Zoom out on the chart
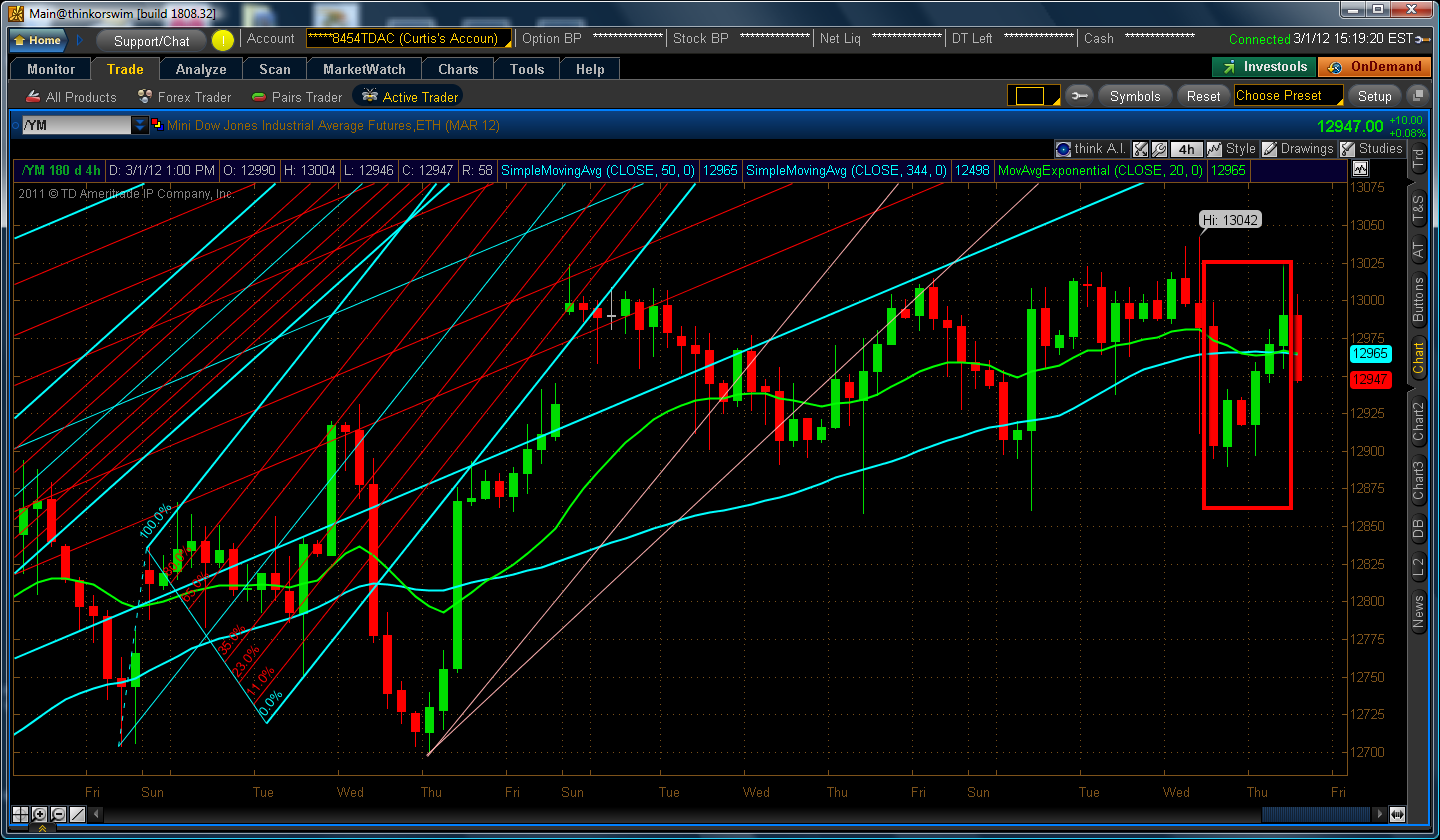This screenshot has width=1440, height=840. point(58,814)
